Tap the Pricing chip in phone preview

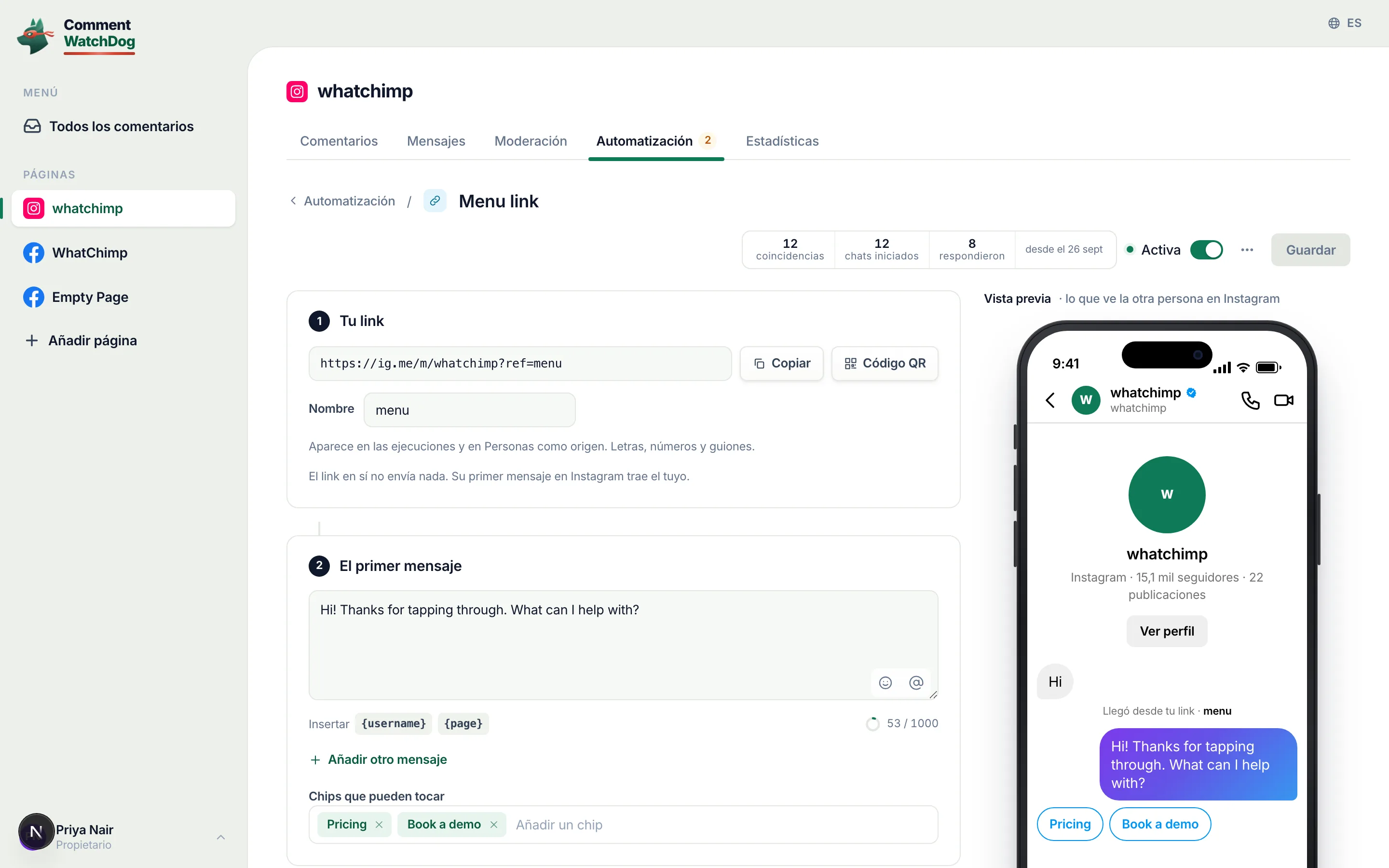(1070, 824)
